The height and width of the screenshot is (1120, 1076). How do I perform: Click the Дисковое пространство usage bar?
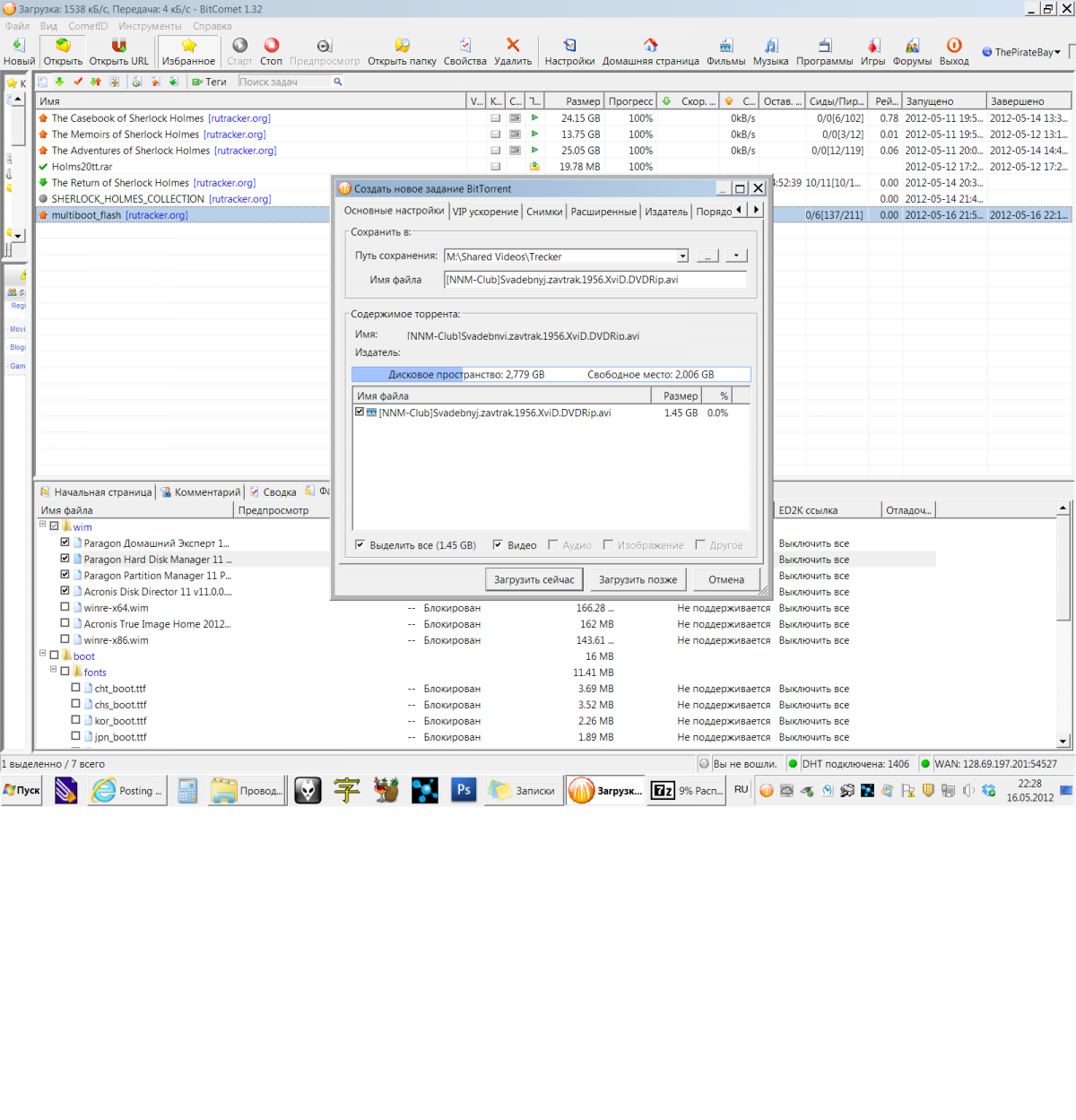(551, 375)
